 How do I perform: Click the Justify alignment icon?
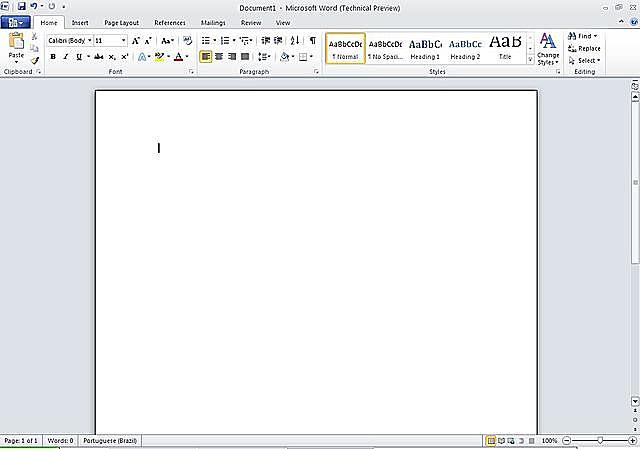(x=245, y=57)
